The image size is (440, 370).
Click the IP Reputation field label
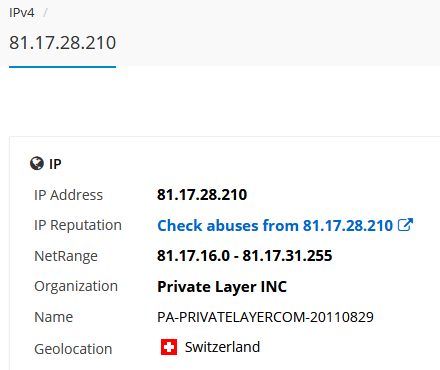click(x=78, y=225)
